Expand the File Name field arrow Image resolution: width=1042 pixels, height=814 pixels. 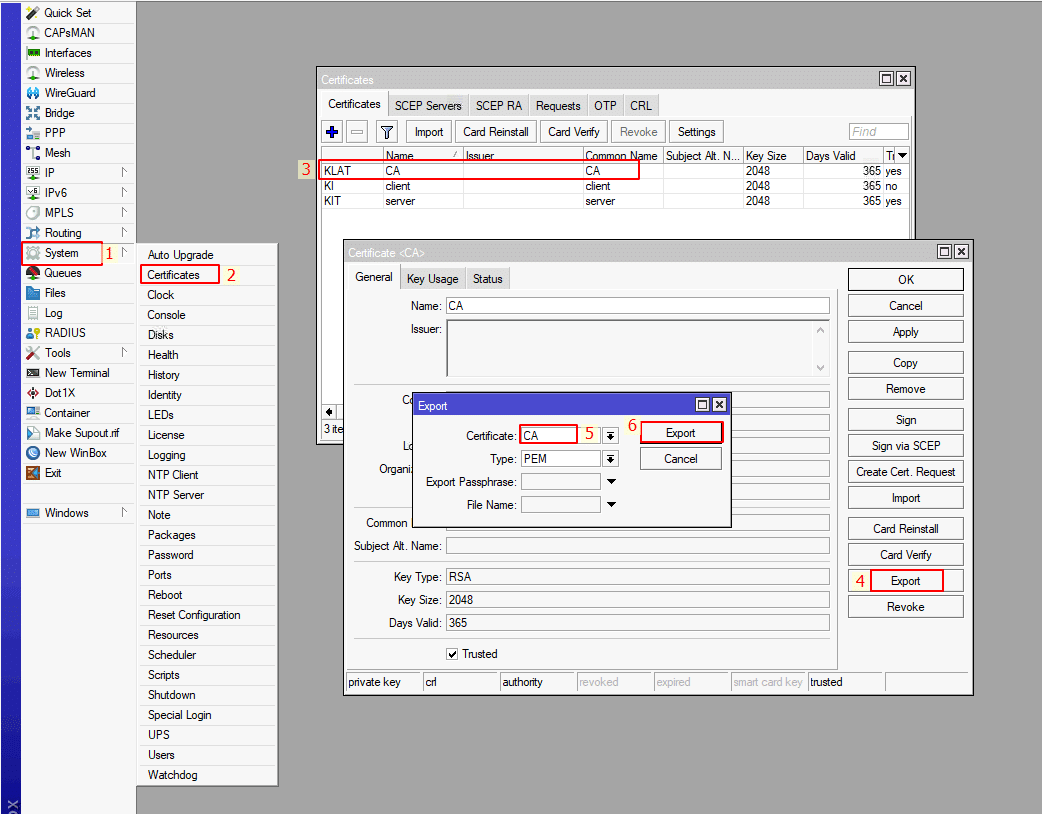click(611, 504)
